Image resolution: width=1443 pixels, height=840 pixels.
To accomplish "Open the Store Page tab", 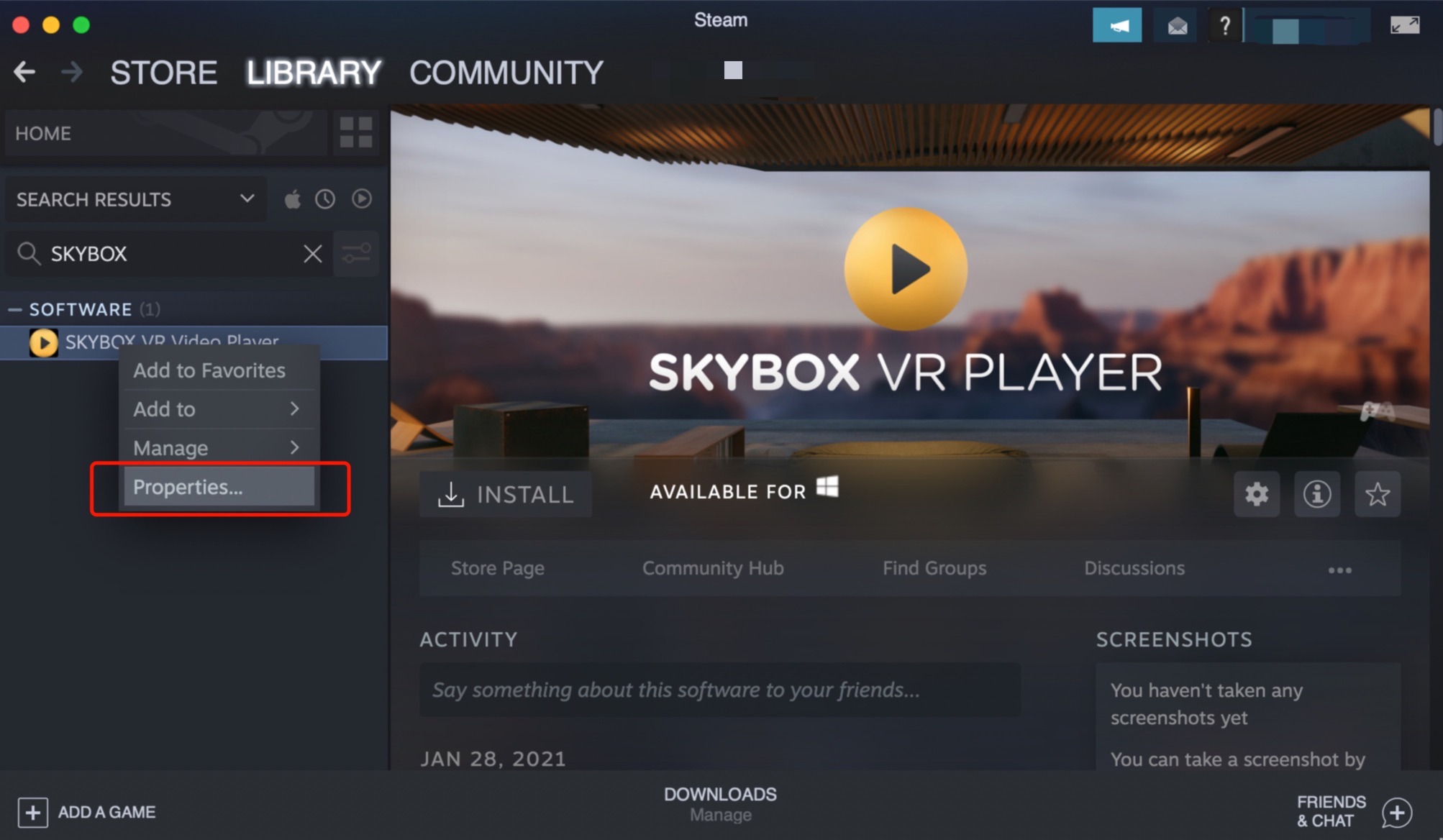I will pyautogui.click(x=497, y=567).
